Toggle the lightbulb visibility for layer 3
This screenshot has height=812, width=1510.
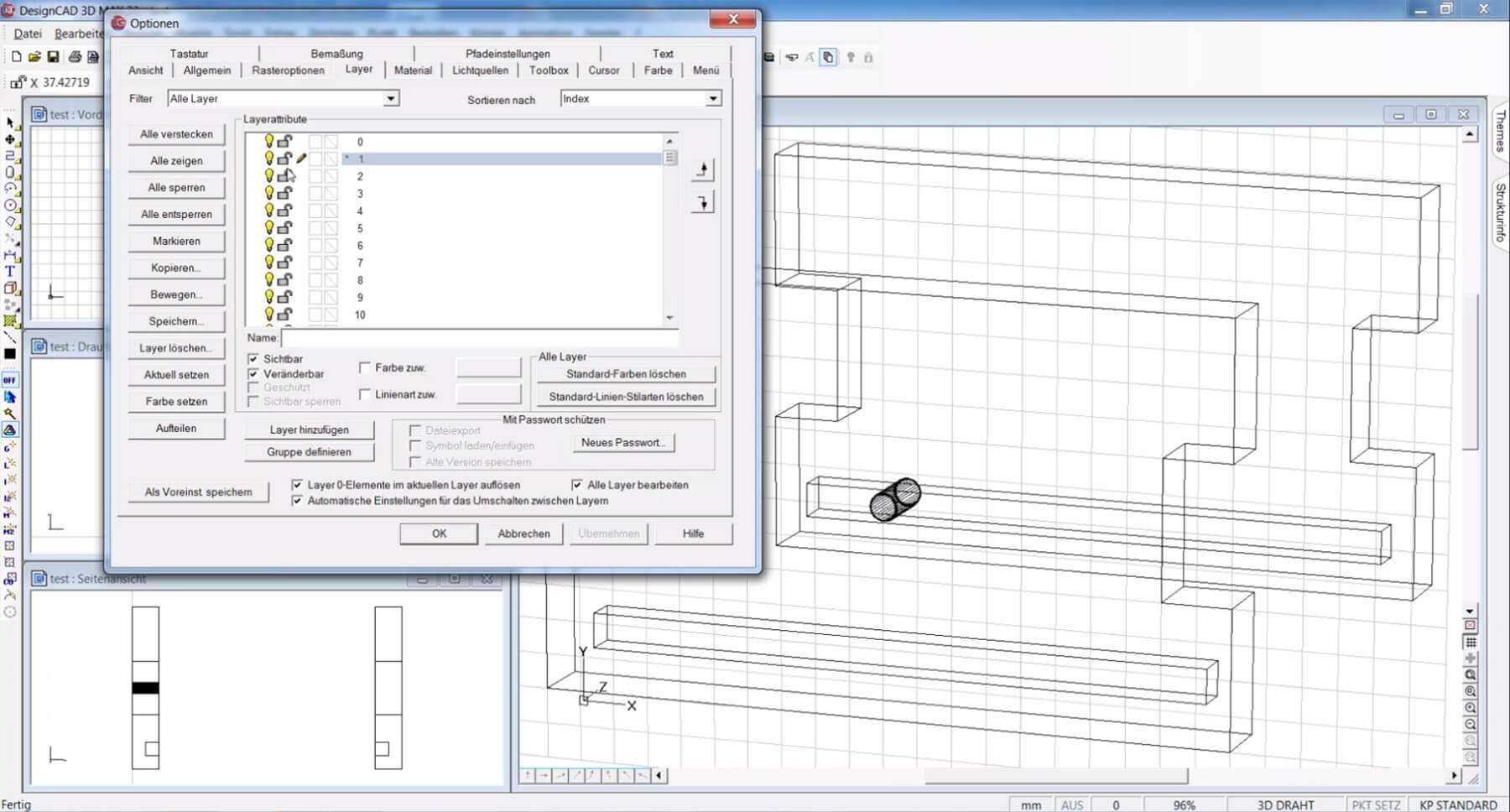268,193
